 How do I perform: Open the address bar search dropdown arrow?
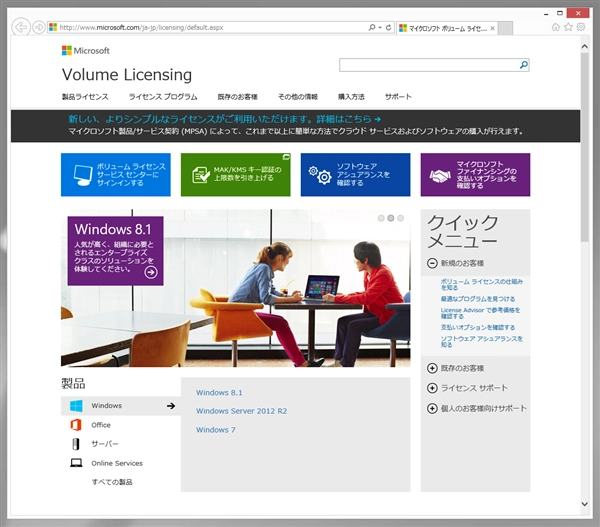pos(380,28)
